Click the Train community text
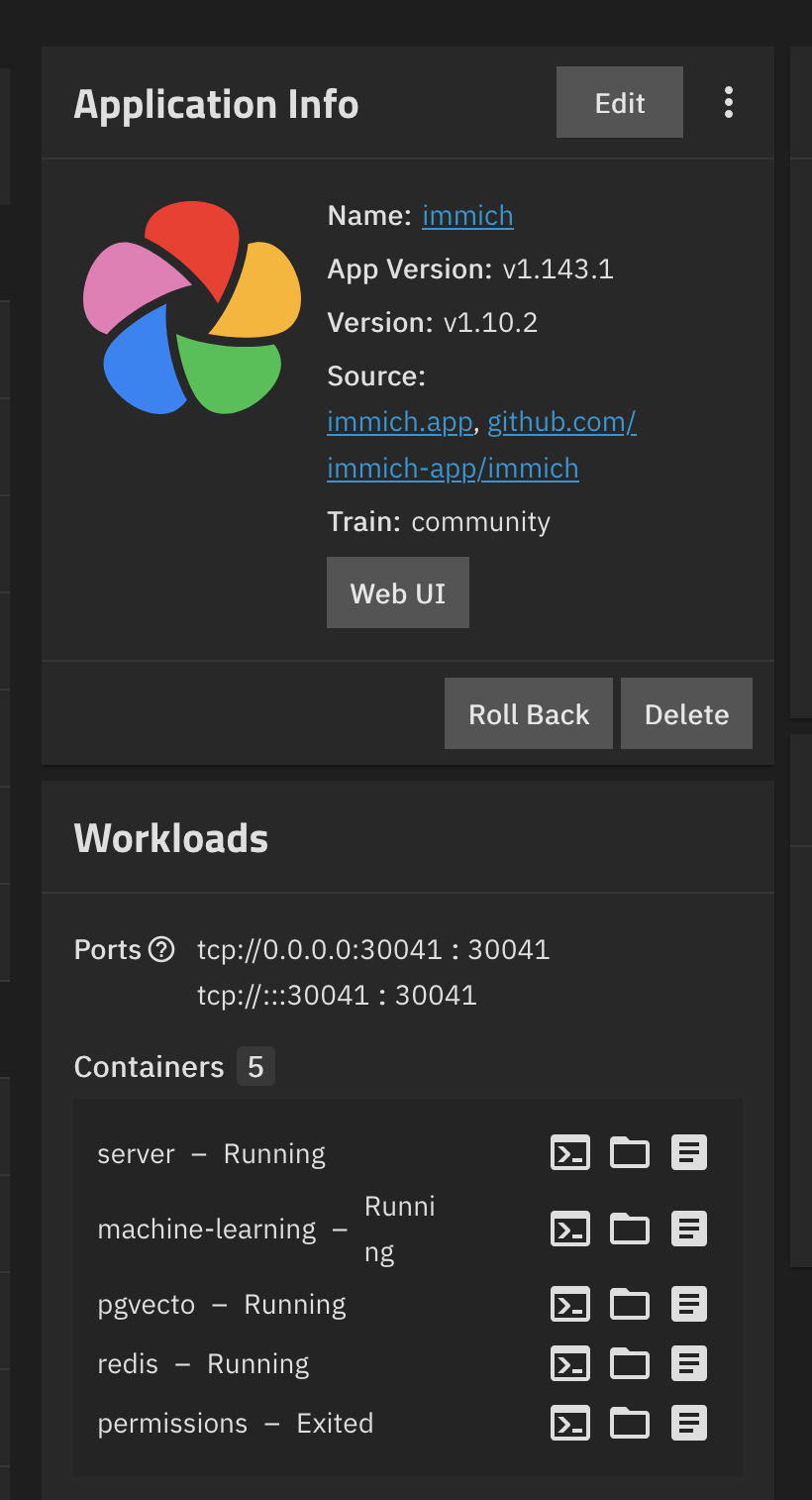 pos(439,521)
